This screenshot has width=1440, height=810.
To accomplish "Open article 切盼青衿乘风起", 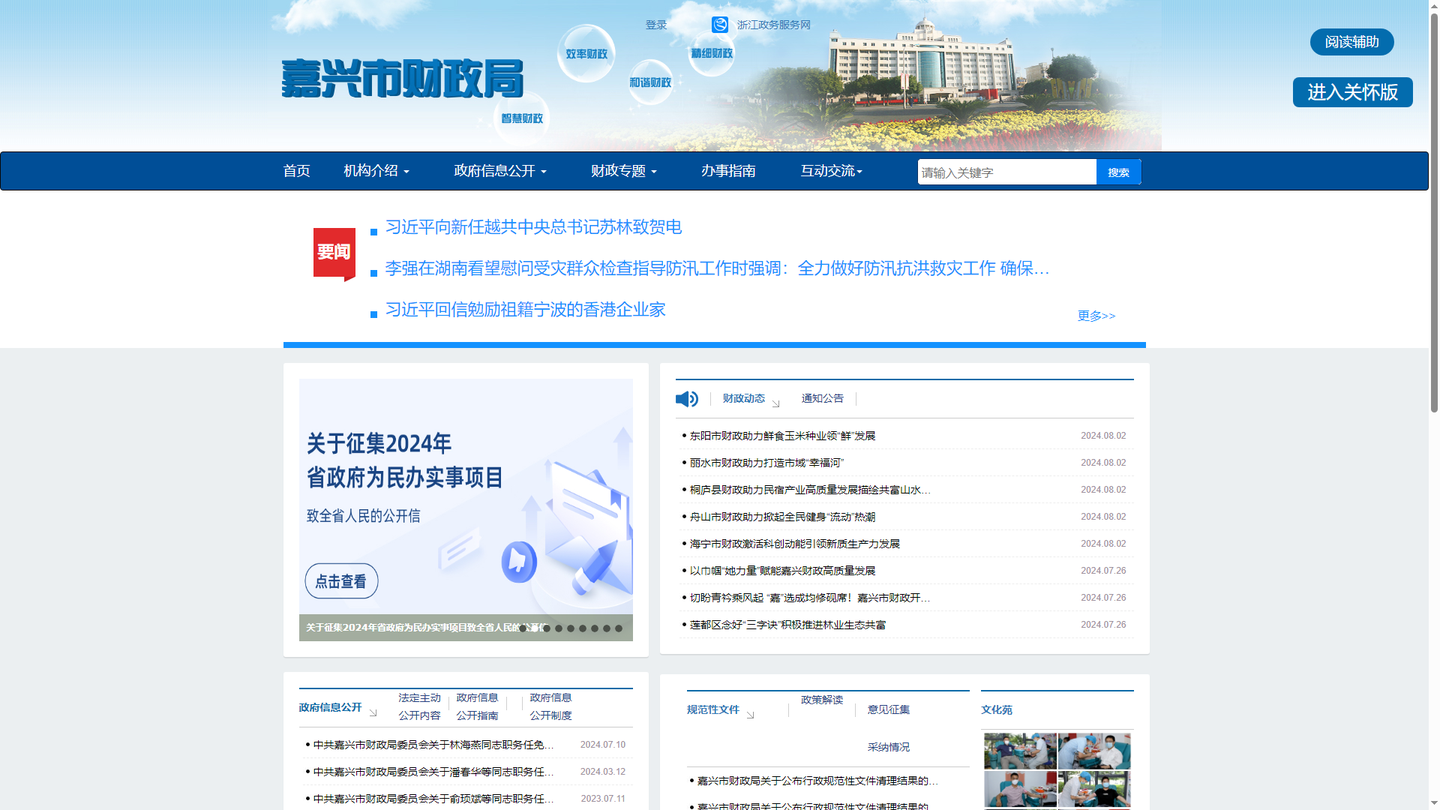I will 810,598.
